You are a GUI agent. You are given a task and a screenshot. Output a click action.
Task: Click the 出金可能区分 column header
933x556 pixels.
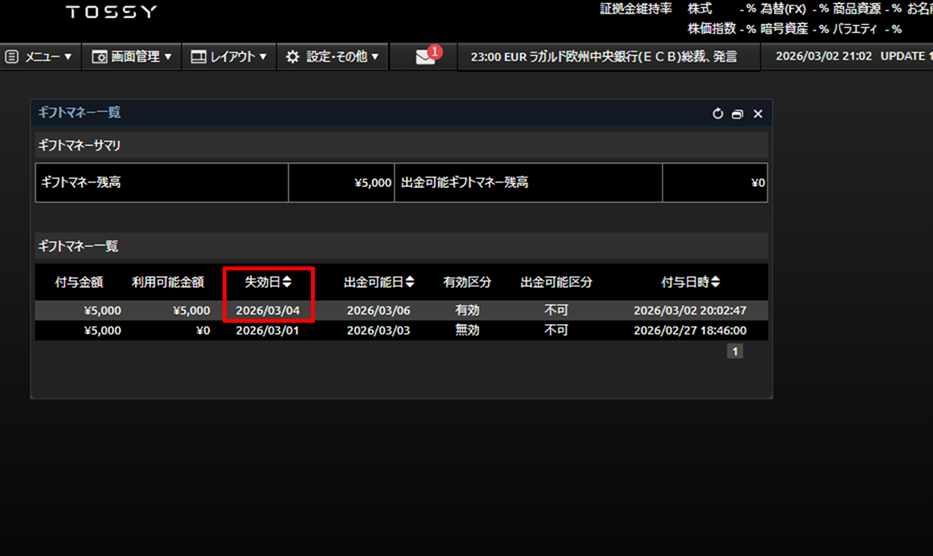pos(556,282)
